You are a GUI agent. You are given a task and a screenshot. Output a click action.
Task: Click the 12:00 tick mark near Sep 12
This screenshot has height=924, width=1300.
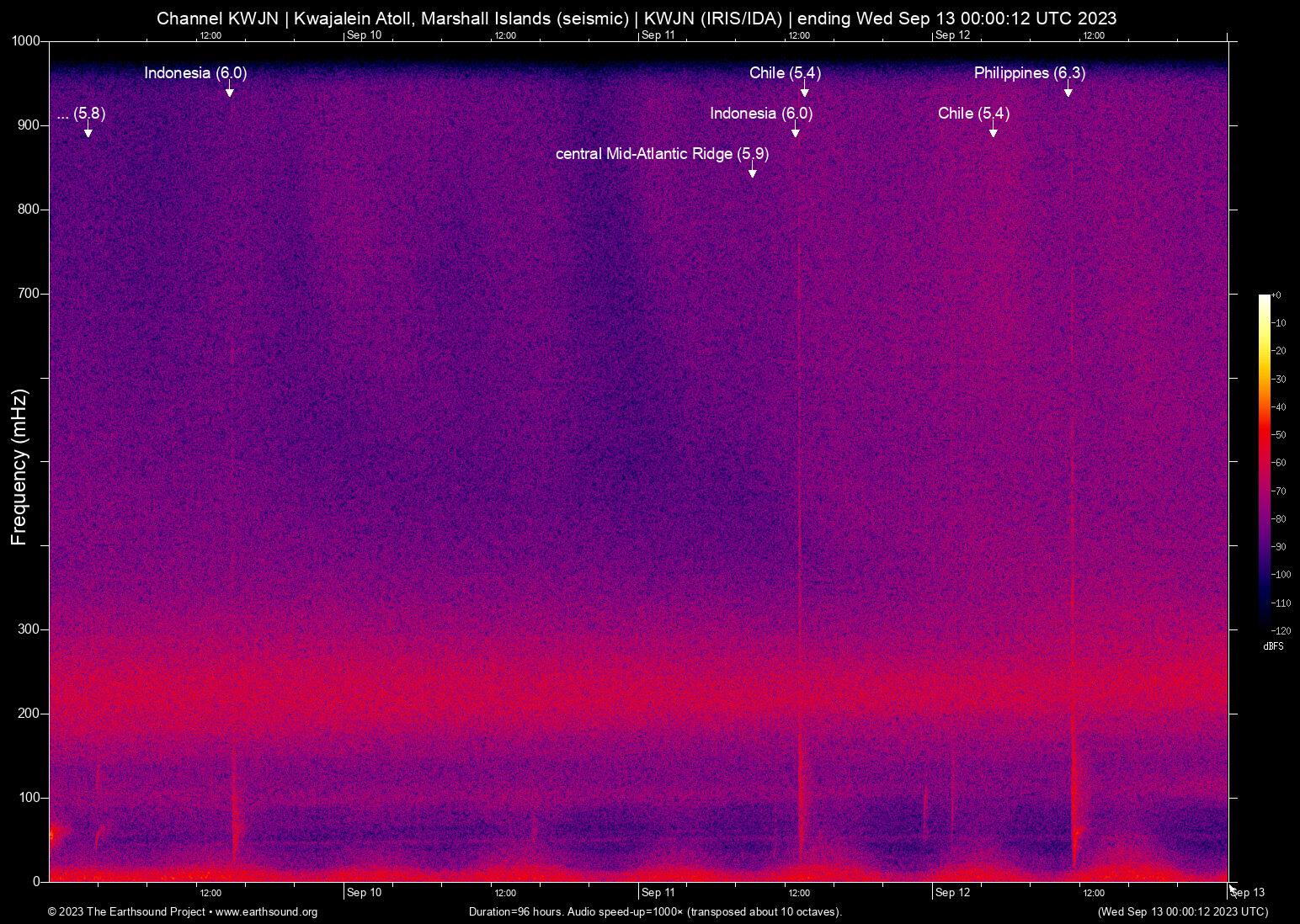1094,893
